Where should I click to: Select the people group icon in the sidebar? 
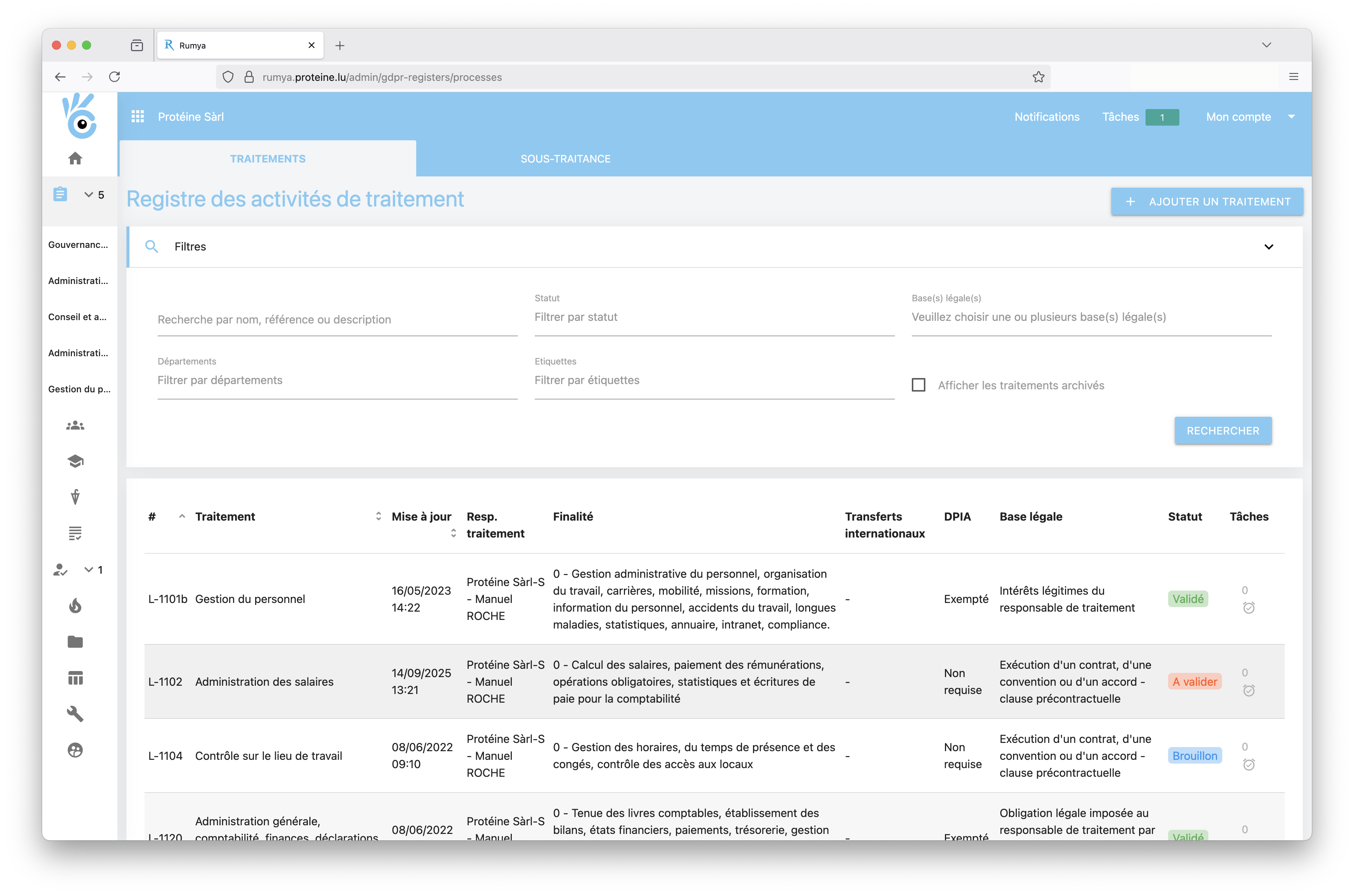[x=75, y=425]
